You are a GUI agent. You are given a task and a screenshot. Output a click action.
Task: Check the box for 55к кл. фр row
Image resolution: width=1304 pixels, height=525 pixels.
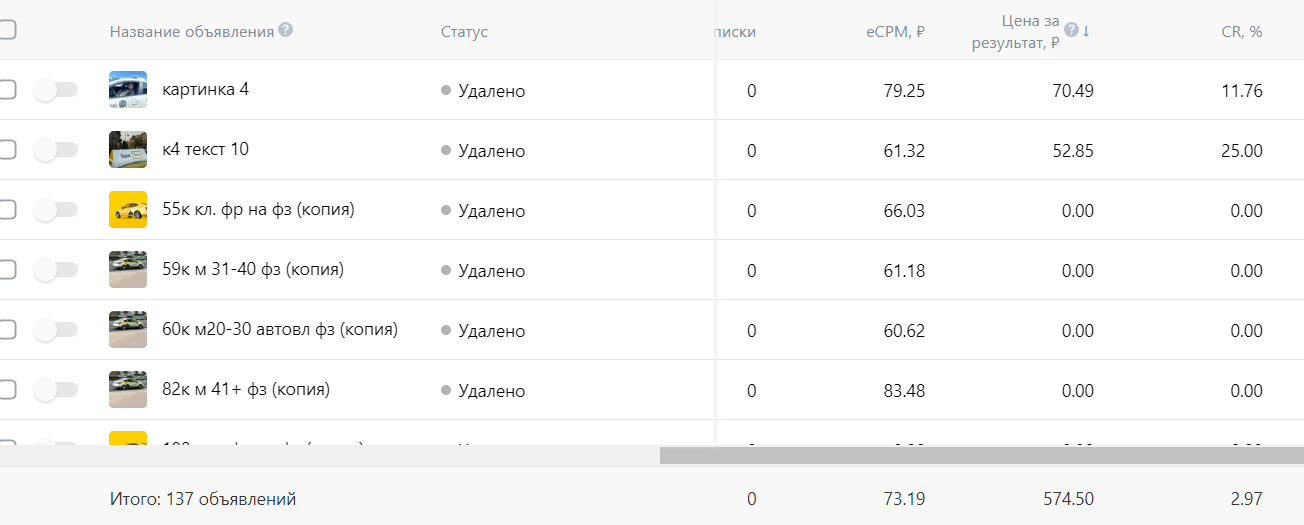(6, 210)
